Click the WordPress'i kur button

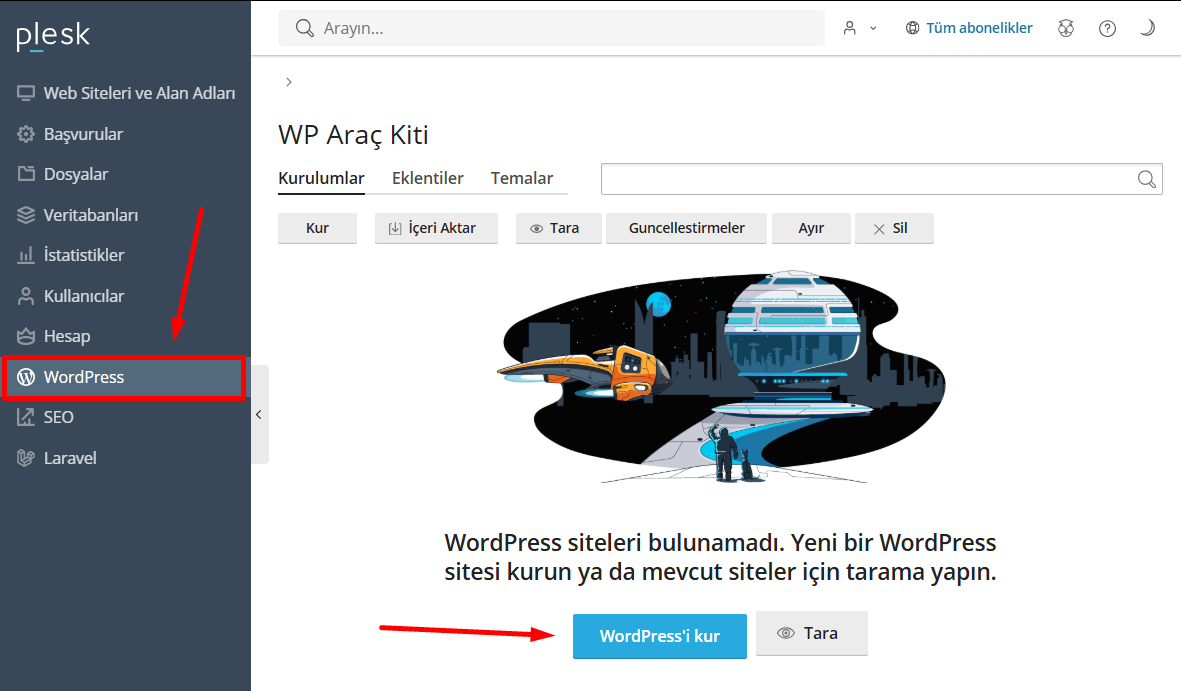pos(660,636)
